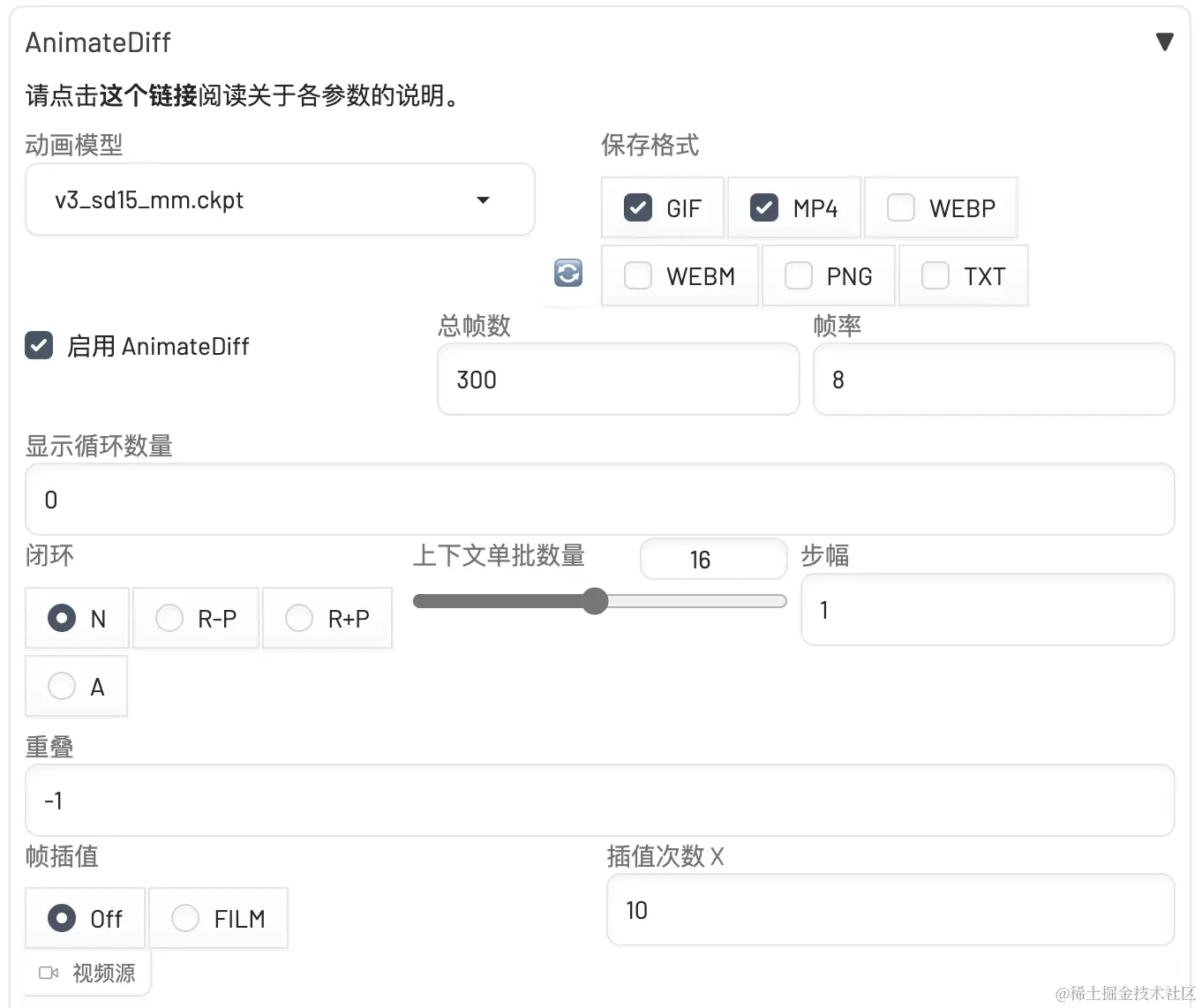Screen dimensions: 1202x1008
Task: Click the 动画模型 label
Action: pos(74,145)
